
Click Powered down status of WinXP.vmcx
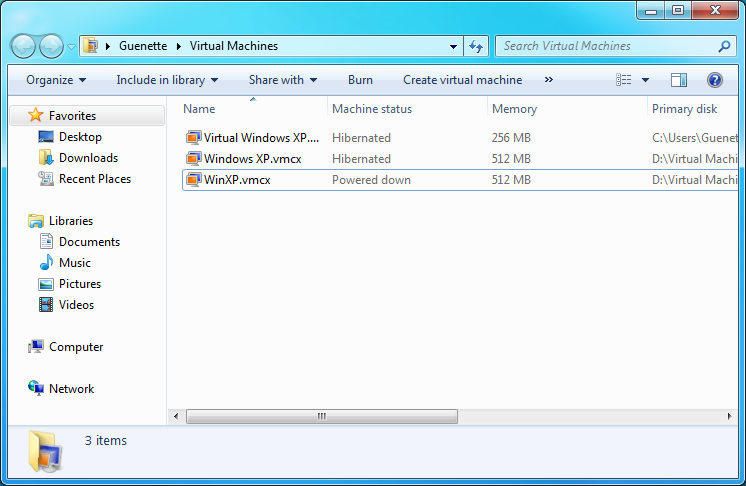(371, 180)
